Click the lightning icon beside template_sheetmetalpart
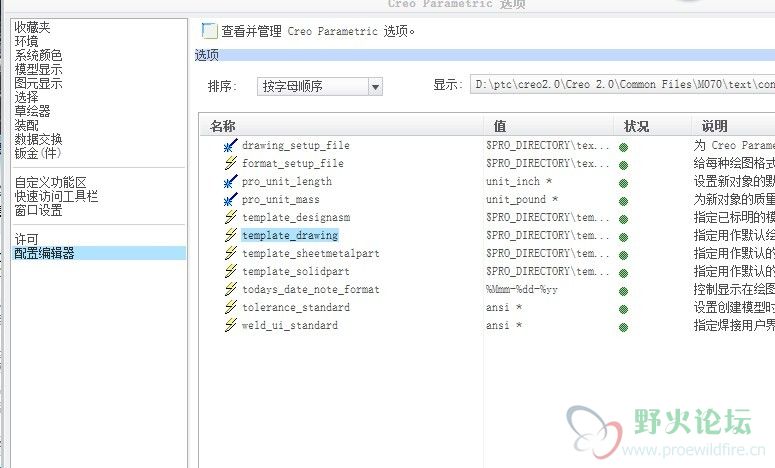 [231, 253]
